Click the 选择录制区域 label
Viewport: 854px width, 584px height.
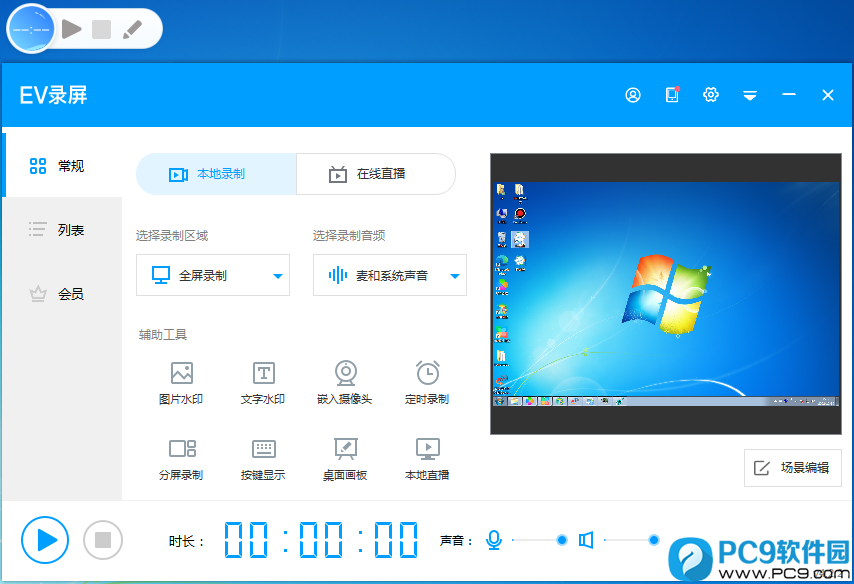172,235
